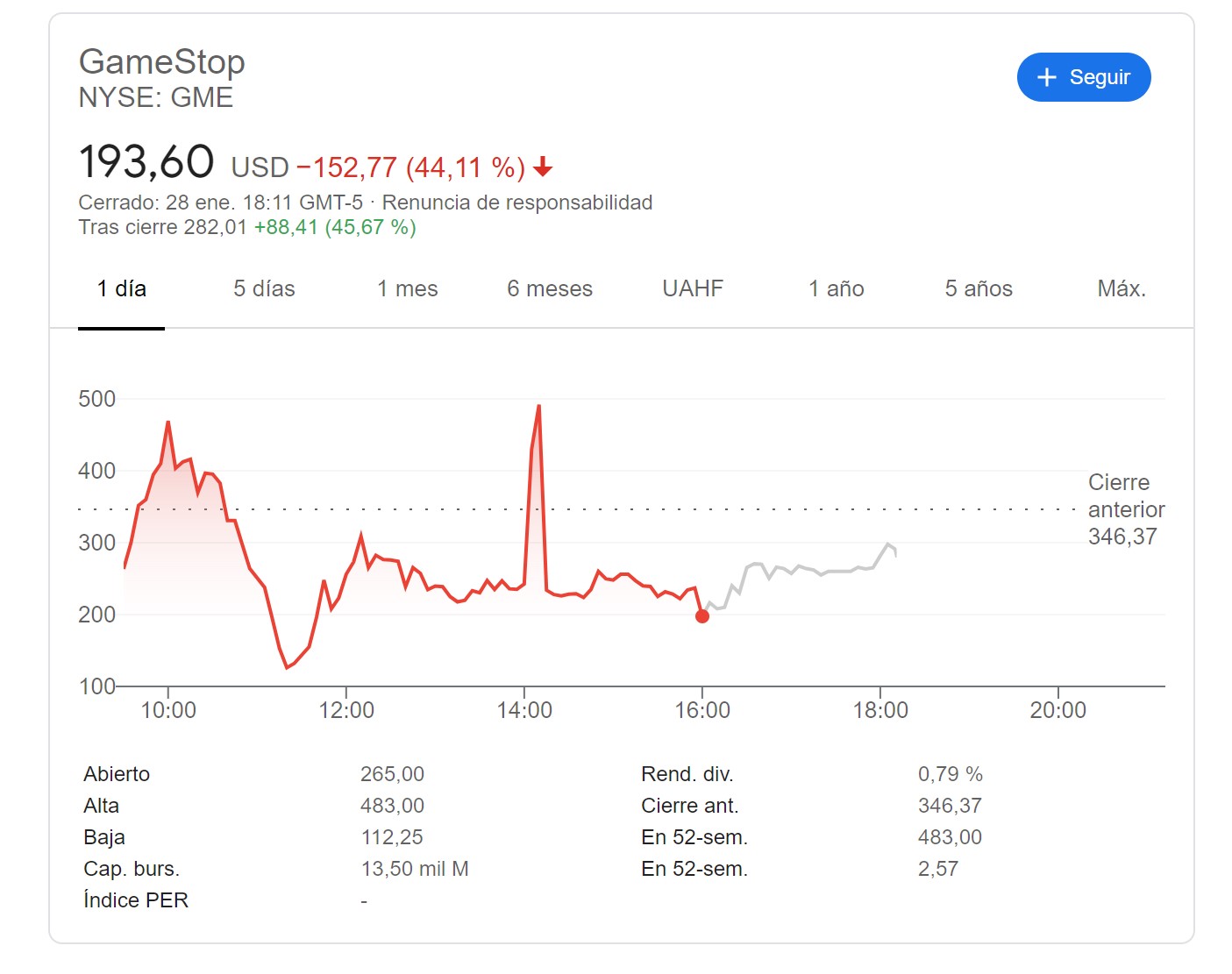The width and height of the screenshot is (1232, 974).
Task: Click the Cierre anterior 346,37 label
Action: pos(1126,509)
